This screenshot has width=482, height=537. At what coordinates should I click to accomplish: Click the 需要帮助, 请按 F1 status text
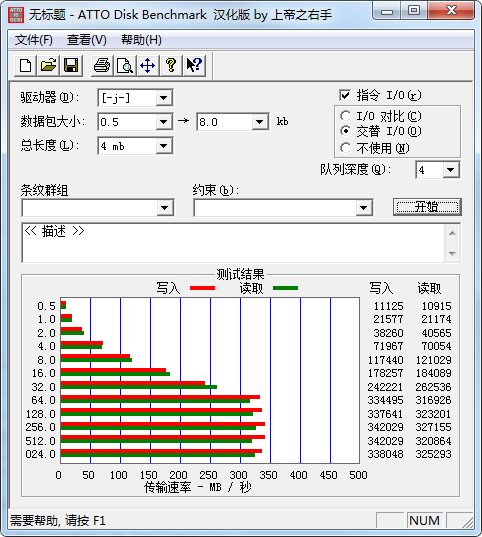point(58,521)
